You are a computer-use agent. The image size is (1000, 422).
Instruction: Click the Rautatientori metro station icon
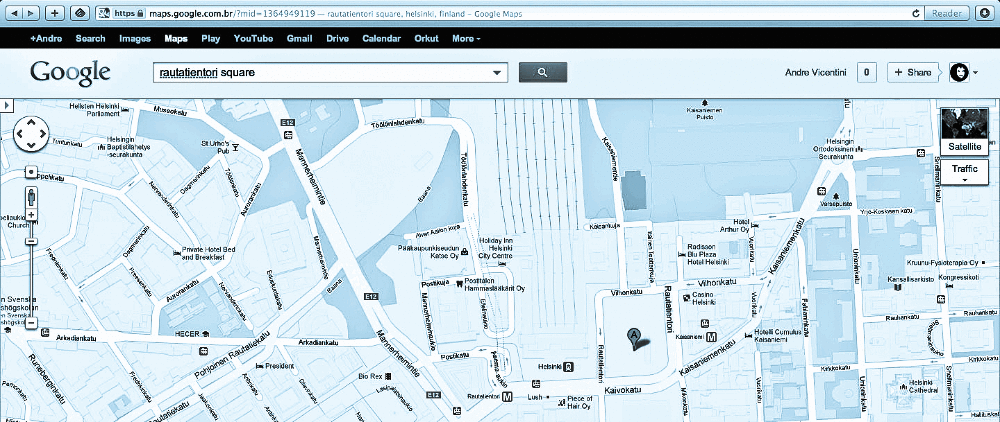pos(508,396)
